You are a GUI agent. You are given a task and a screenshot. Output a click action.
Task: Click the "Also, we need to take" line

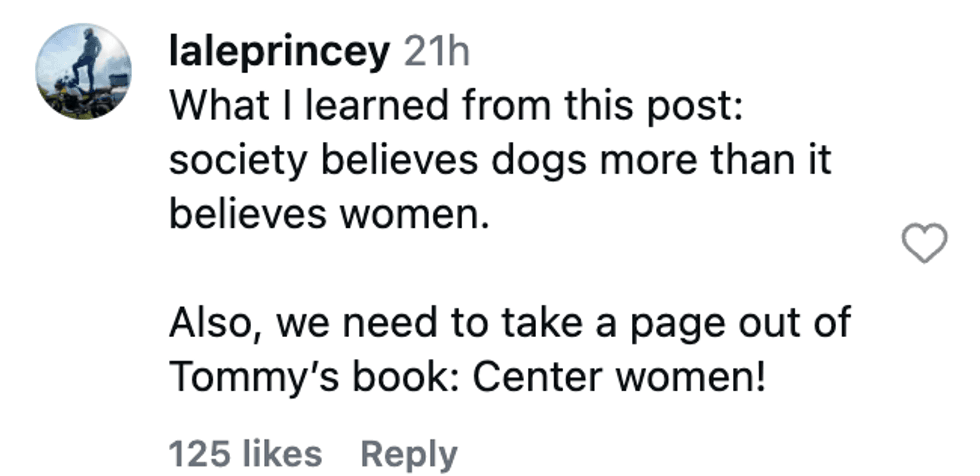pyautogui.click(x=510, y=323)
